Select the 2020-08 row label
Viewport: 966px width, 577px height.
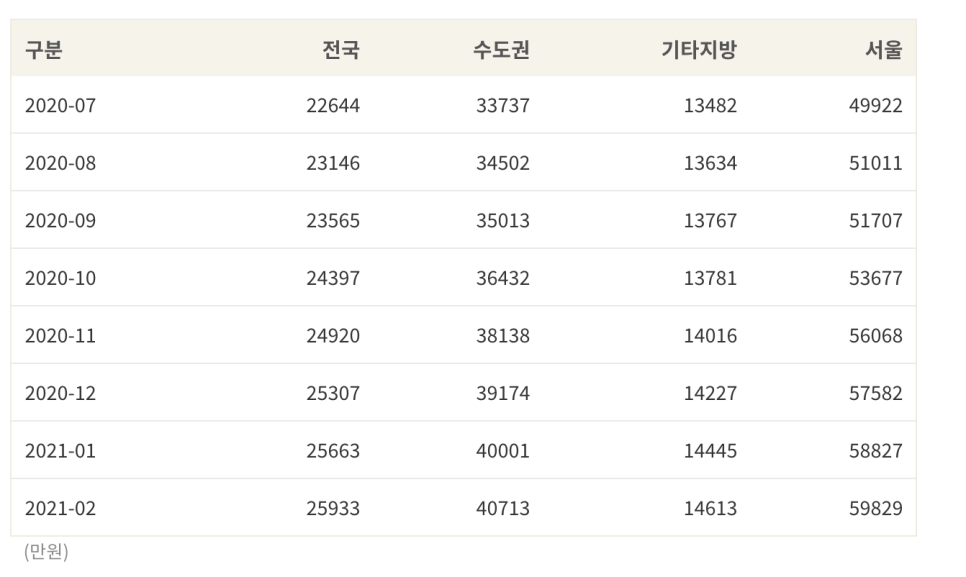tap(60, 163)
